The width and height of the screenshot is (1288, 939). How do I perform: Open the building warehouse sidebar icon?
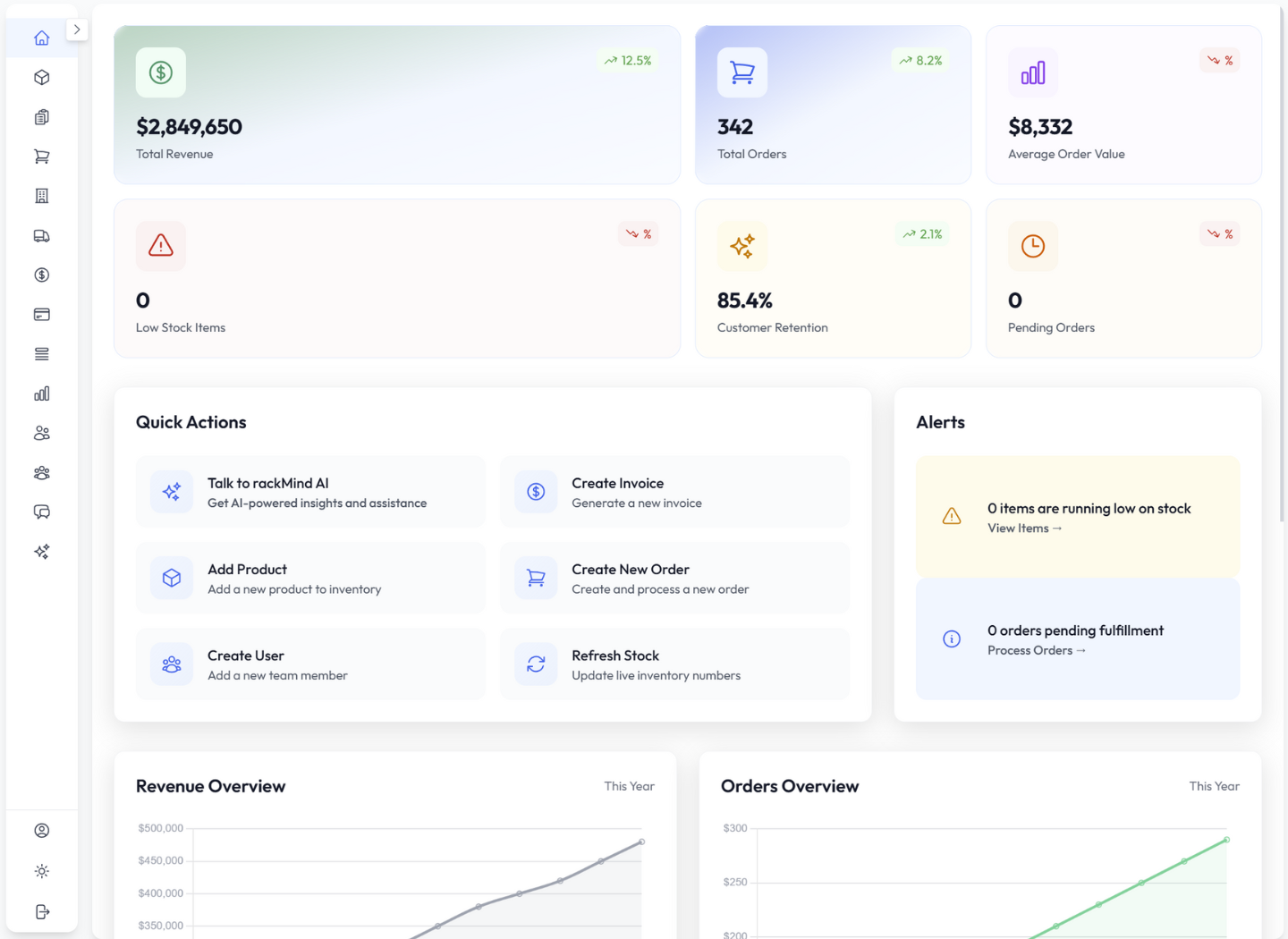[x=41, y=196]
